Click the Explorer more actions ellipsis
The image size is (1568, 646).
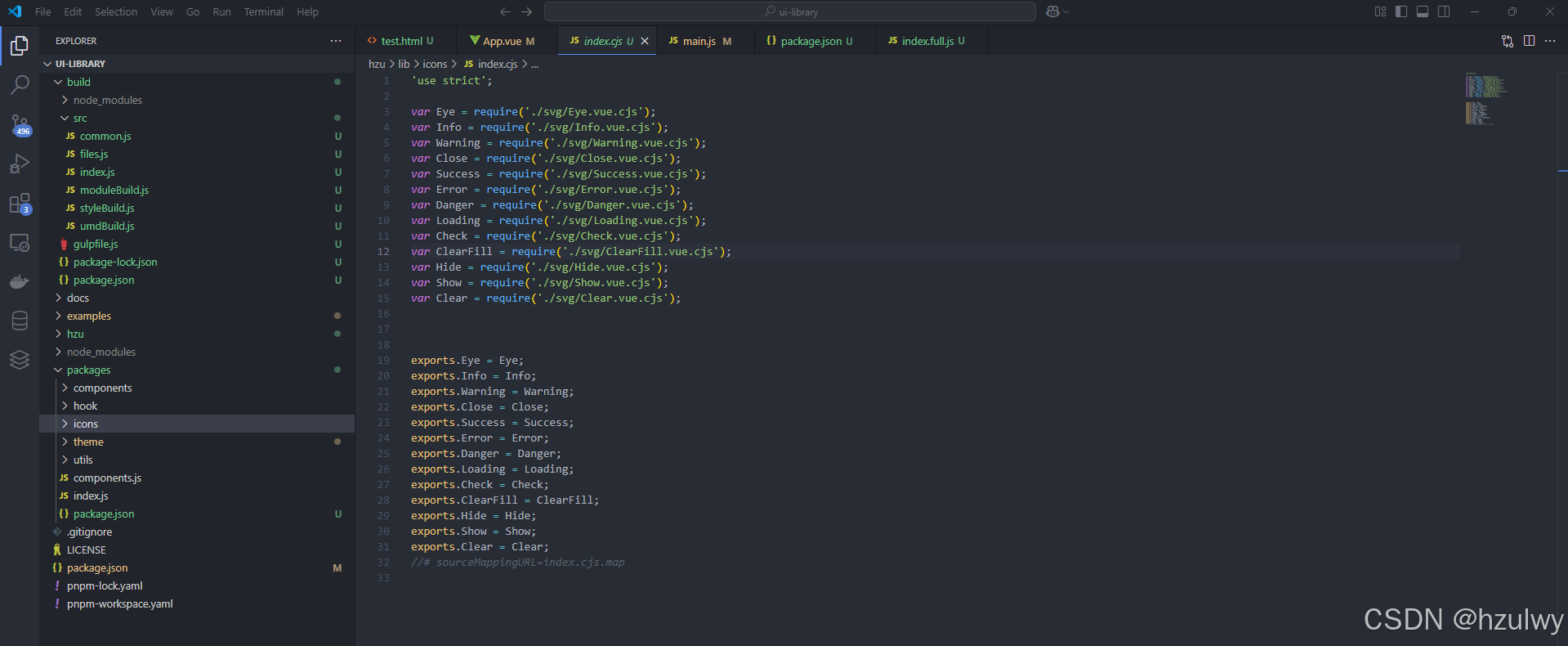[336, 41]
